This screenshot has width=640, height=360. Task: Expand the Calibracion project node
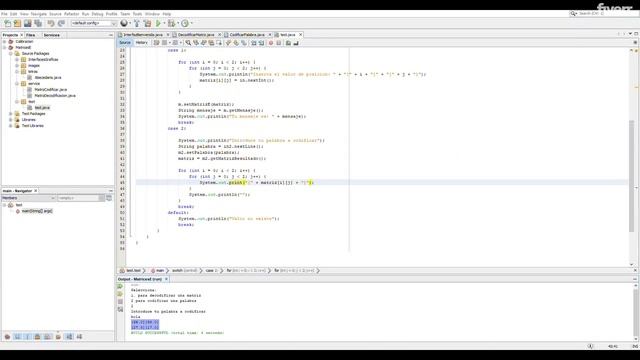pos(5,42)
